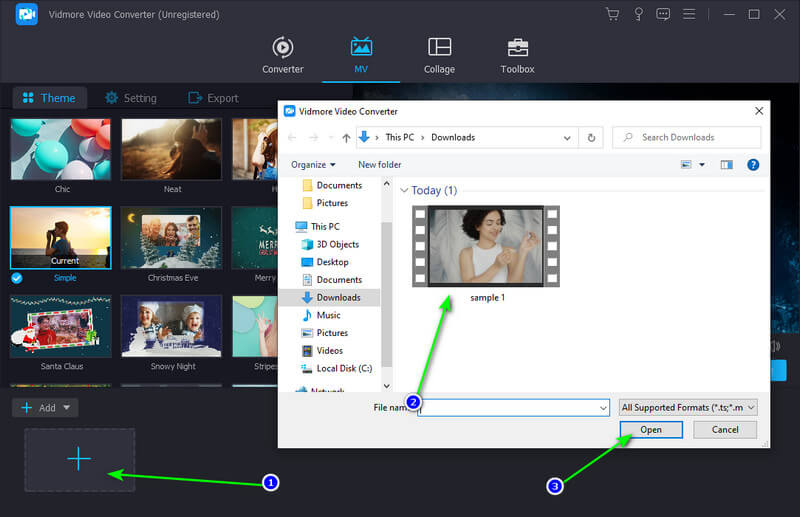Screen dimensions: 800x517
Task: Click the refresh button in file dialog
Action: 592,137
